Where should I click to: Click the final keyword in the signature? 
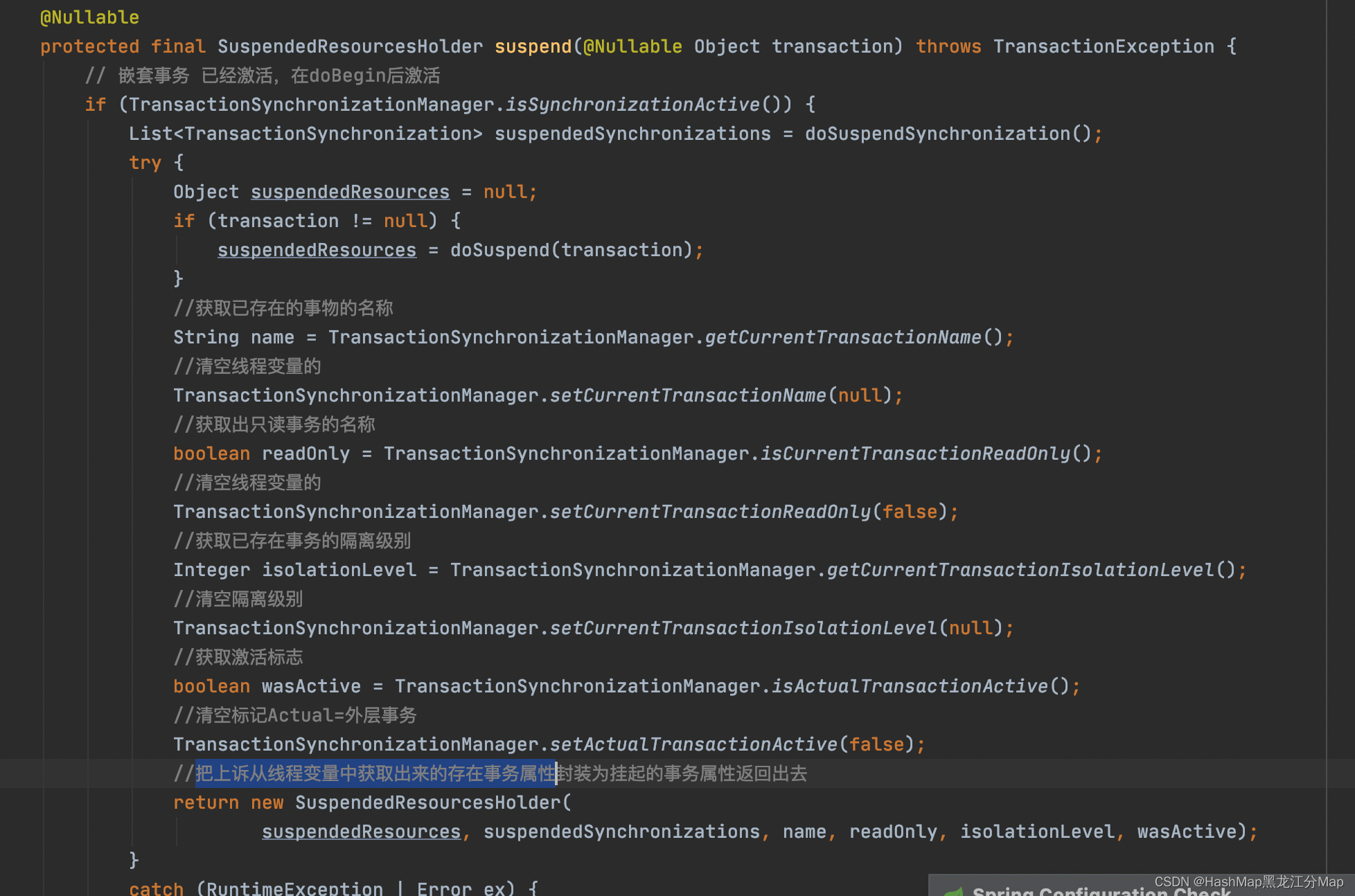(178, 46)
